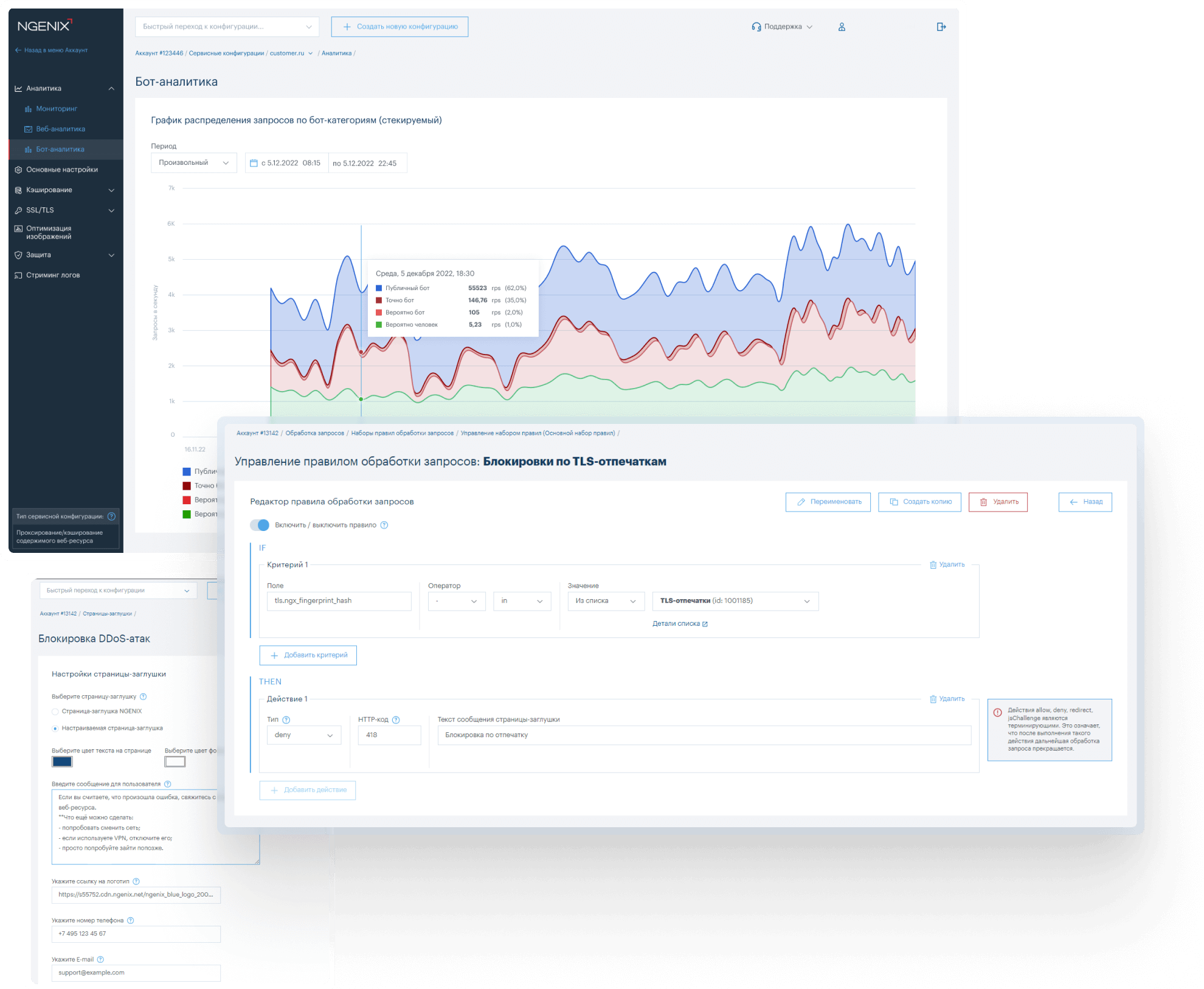Open Оптимизация изображений menu item
The height and width of the screenshot is (989, 1204).
pyautogui.click(x=49, y=233)
